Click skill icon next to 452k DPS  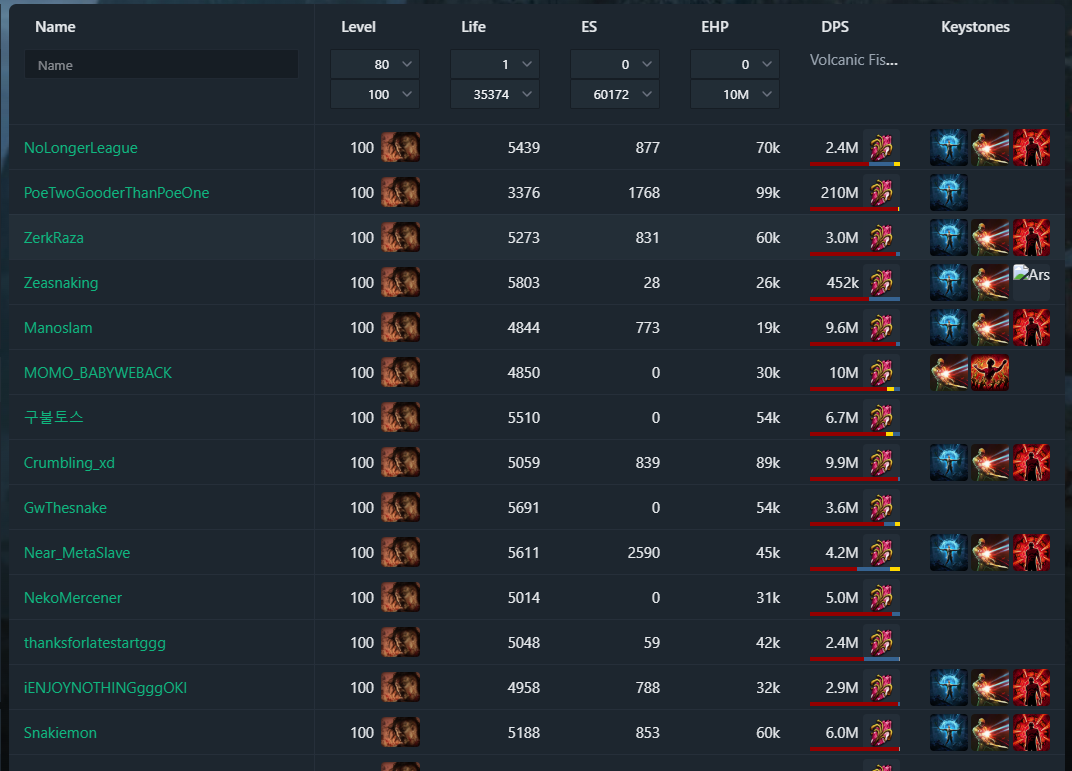881,282
